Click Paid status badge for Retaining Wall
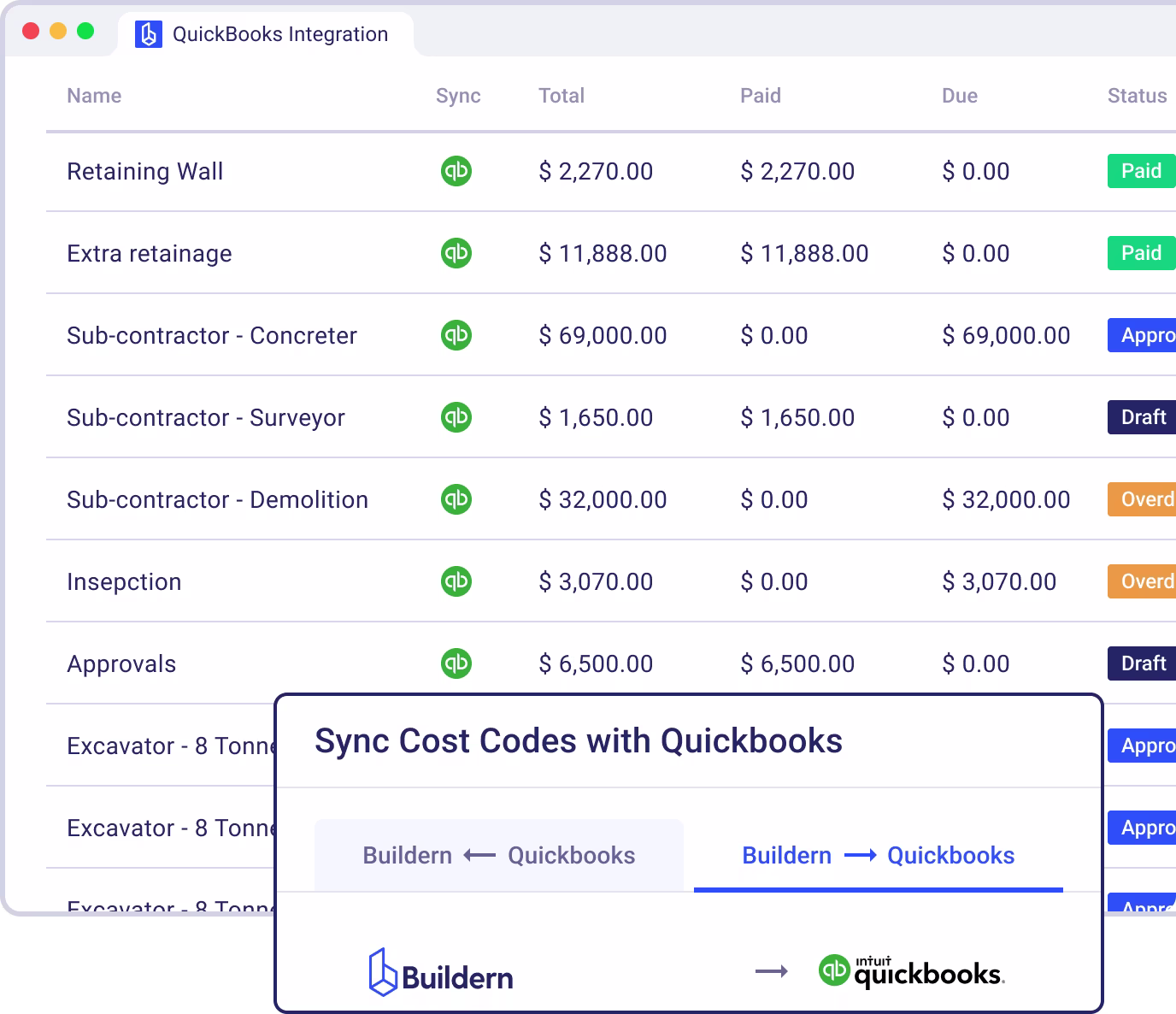The height and width of the screenshot is (1014, 1176). [1142, 171]
